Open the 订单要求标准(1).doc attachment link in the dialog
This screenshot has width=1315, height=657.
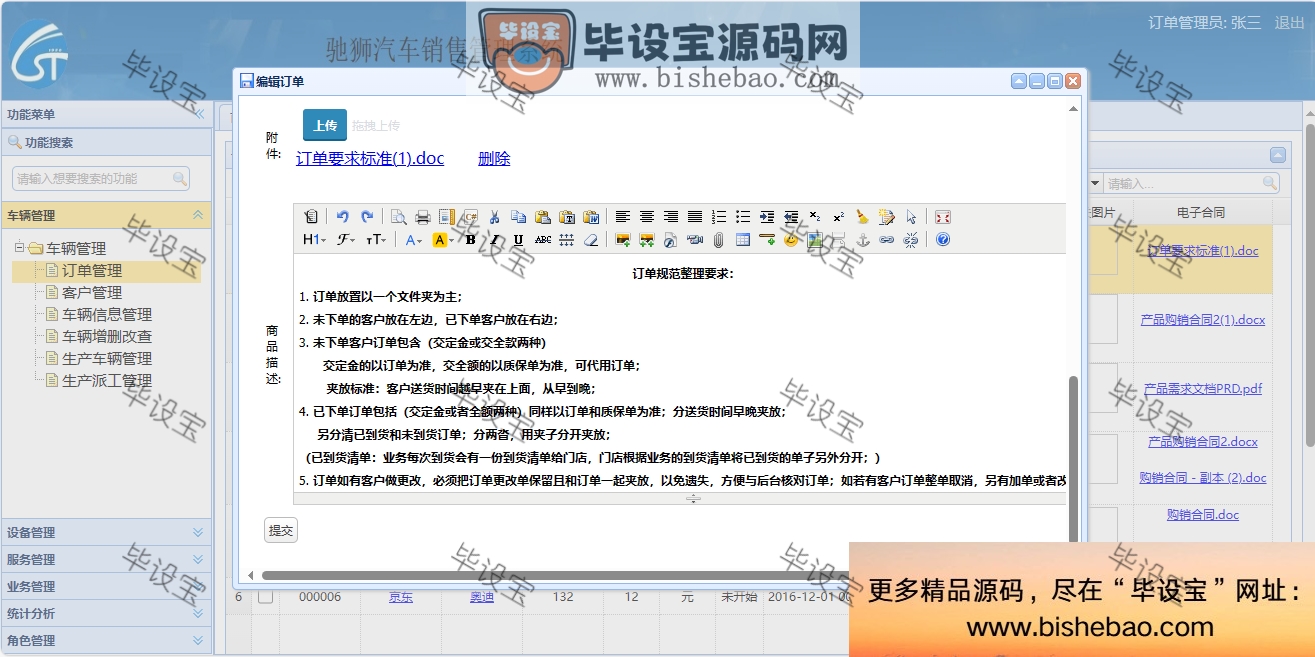tap(370, 158)
